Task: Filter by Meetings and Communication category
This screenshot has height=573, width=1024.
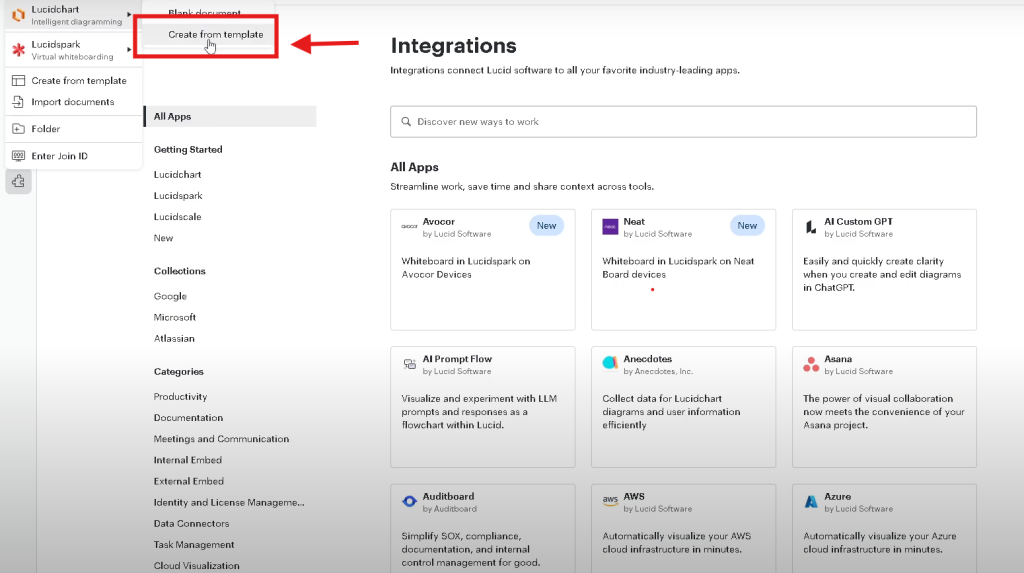Action: tap(221, 439)
